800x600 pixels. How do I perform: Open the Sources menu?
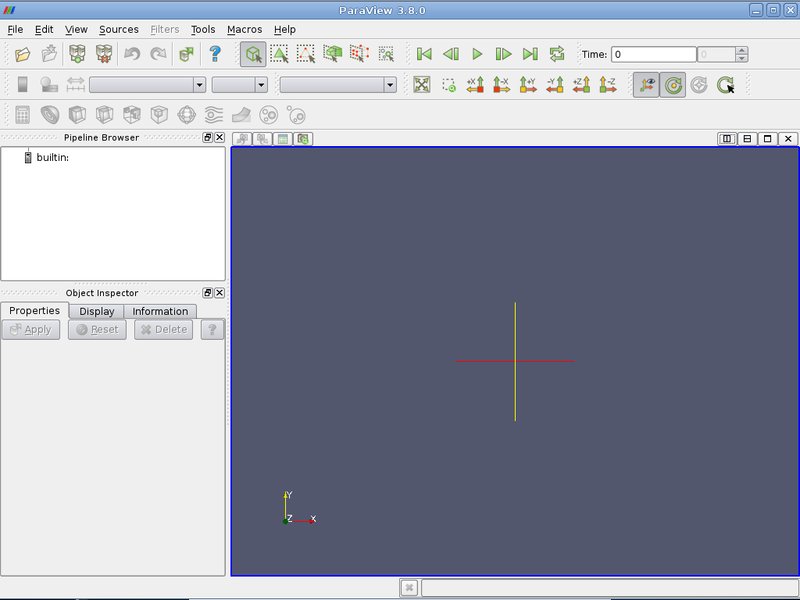pos(119,30)
